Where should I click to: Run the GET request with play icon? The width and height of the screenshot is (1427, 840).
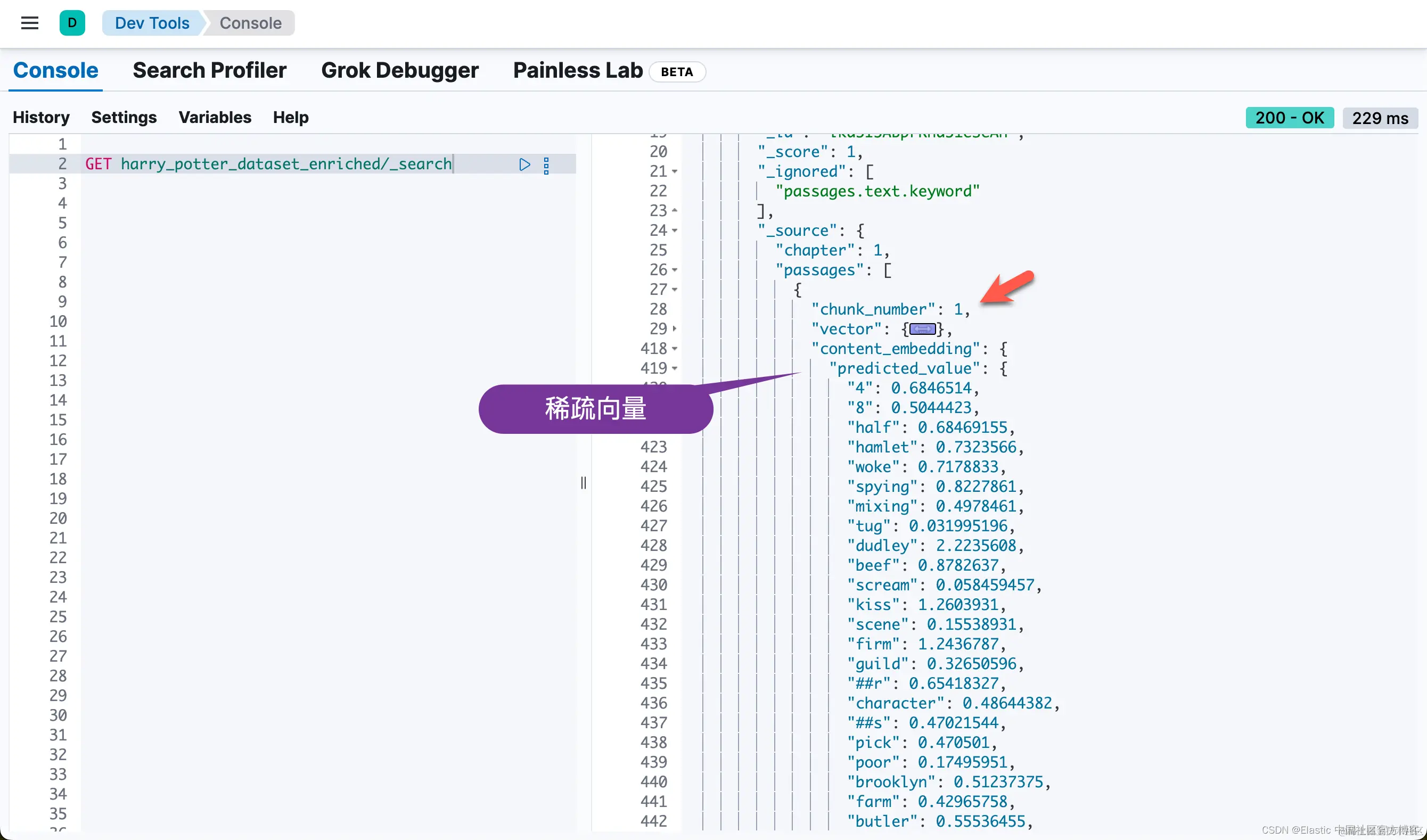524,164
